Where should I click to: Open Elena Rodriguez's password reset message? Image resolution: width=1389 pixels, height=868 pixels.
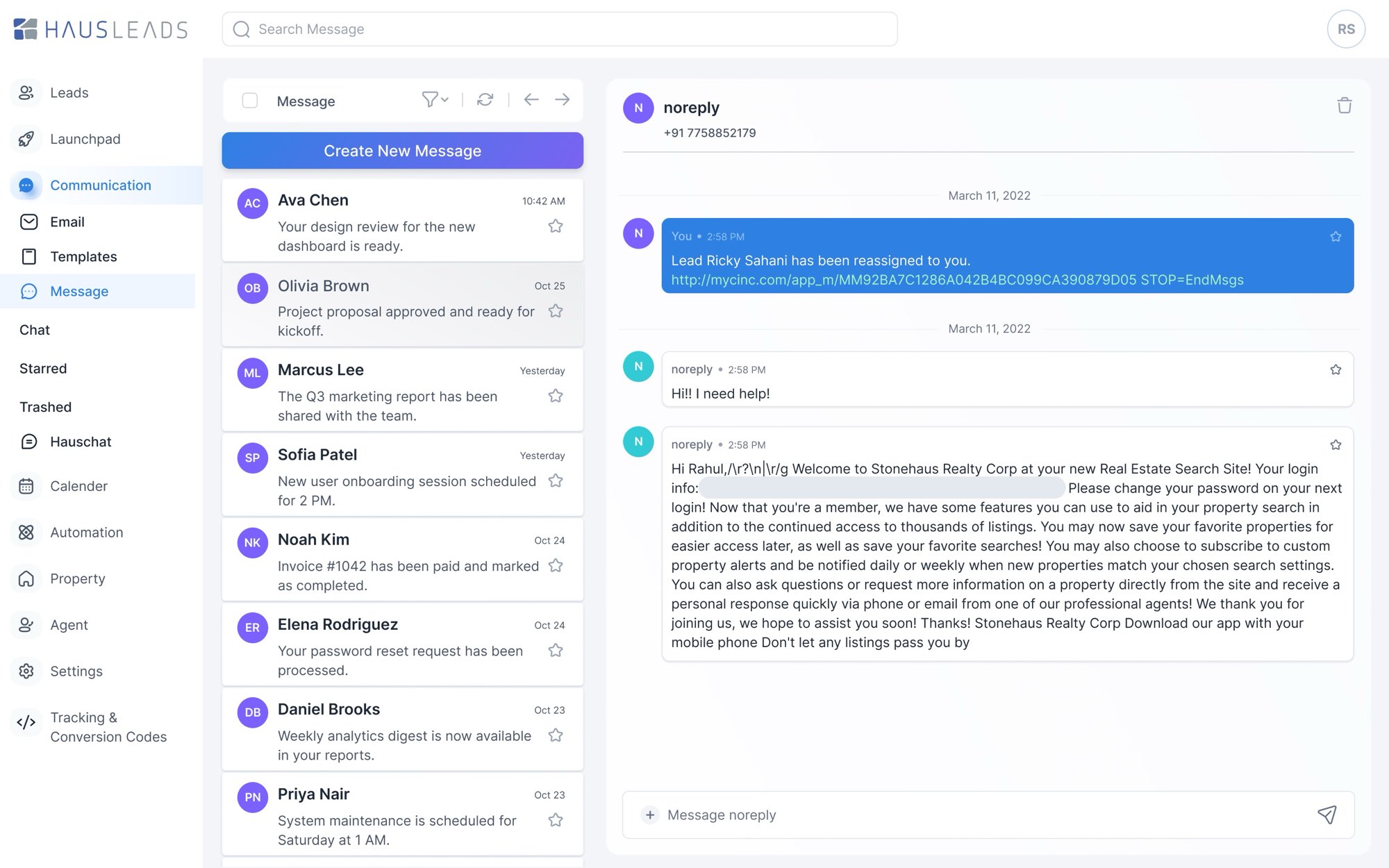(403, 644)
